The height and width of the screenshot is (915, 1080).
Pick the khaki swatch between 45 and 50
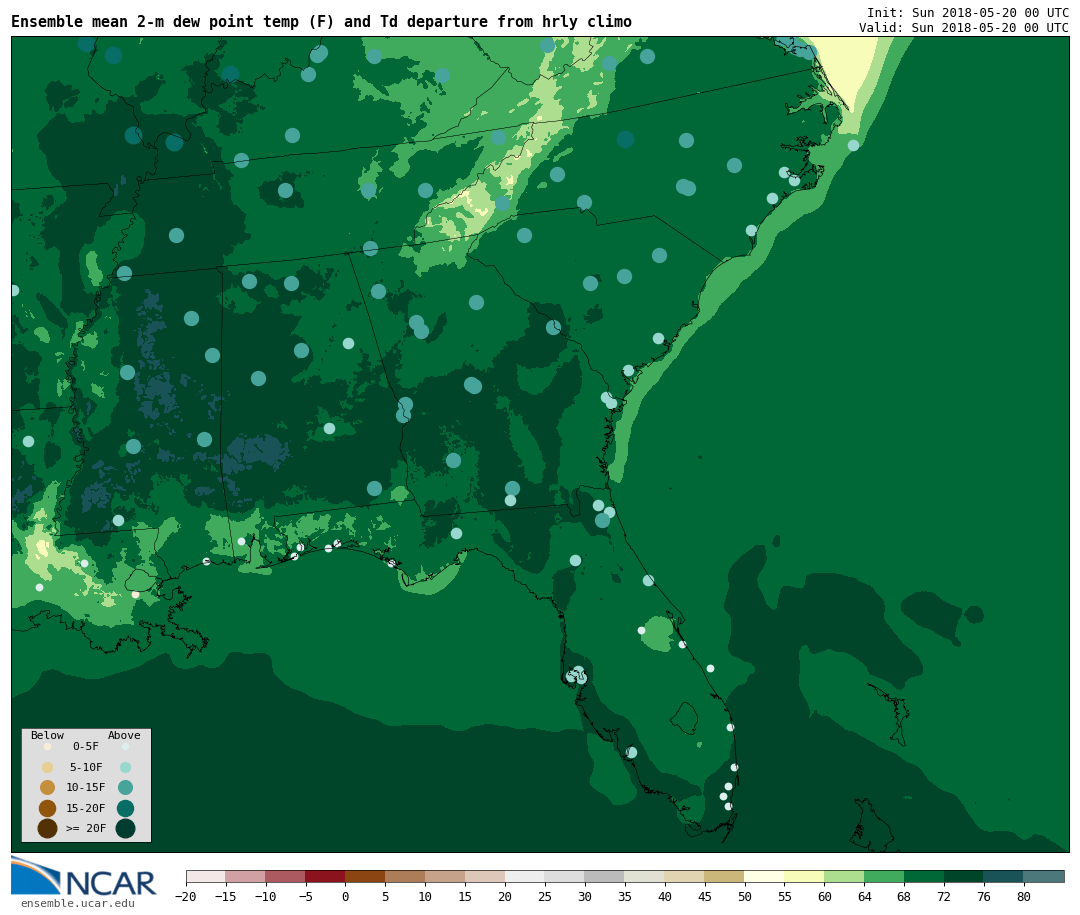tap(725, 876)
